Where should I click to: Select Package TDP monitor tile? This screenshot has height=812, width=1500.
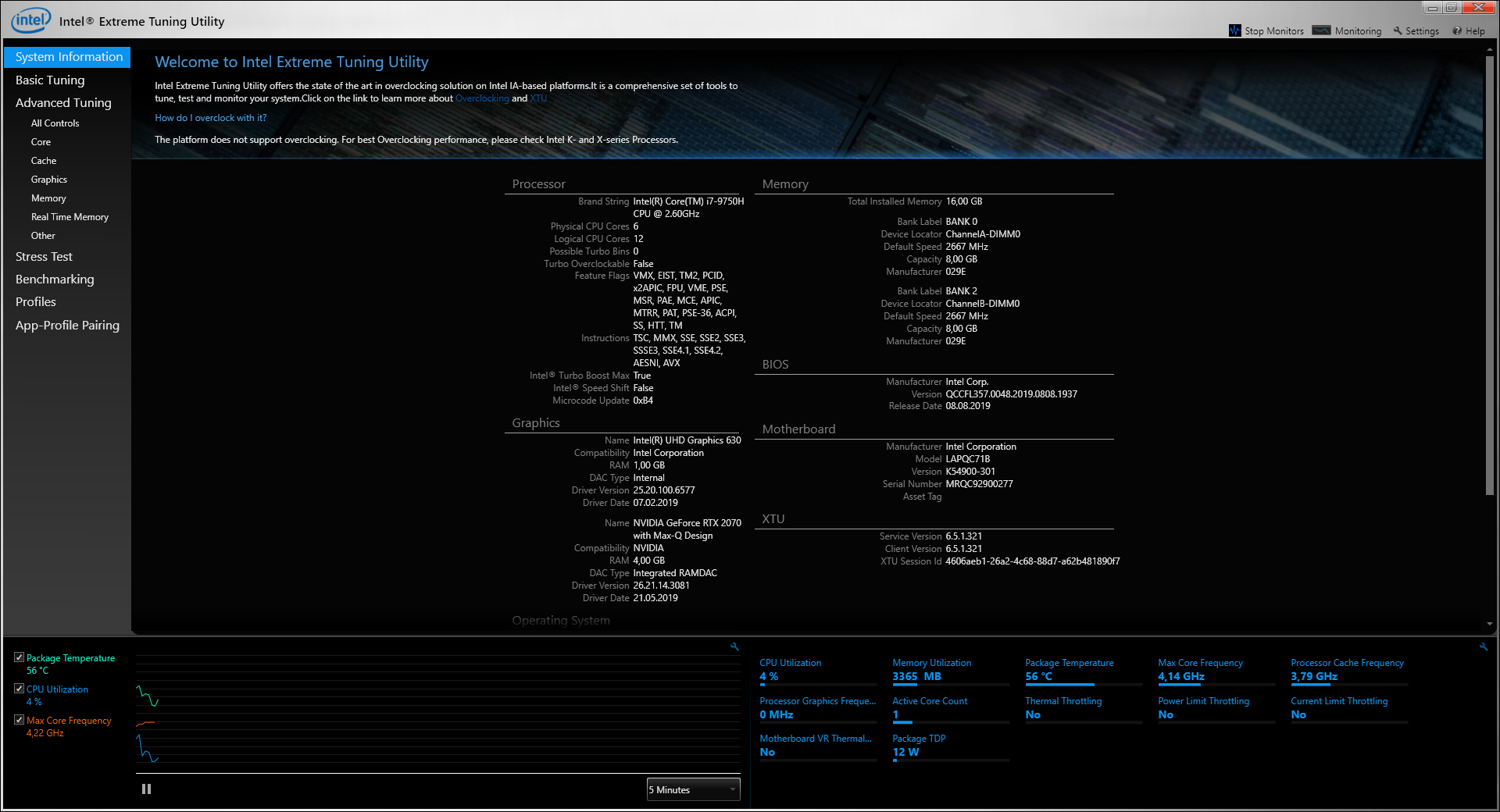point(951,746)
